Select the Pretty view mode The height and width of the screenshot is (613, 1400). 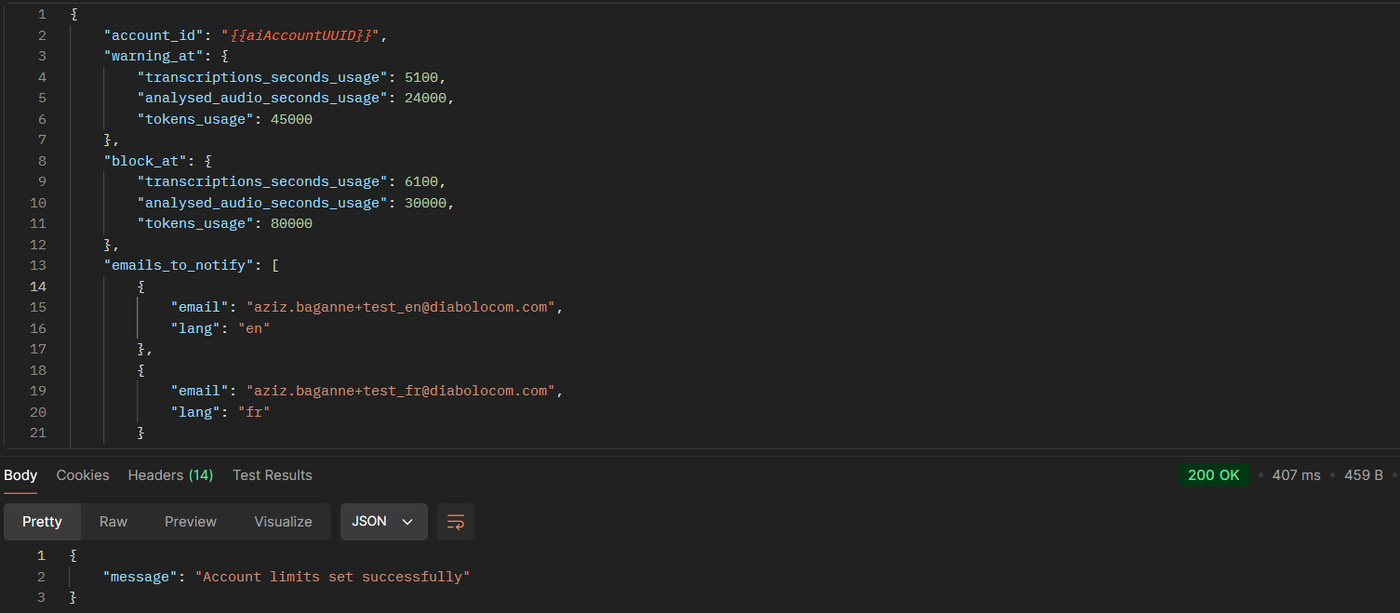click(42, 522)
